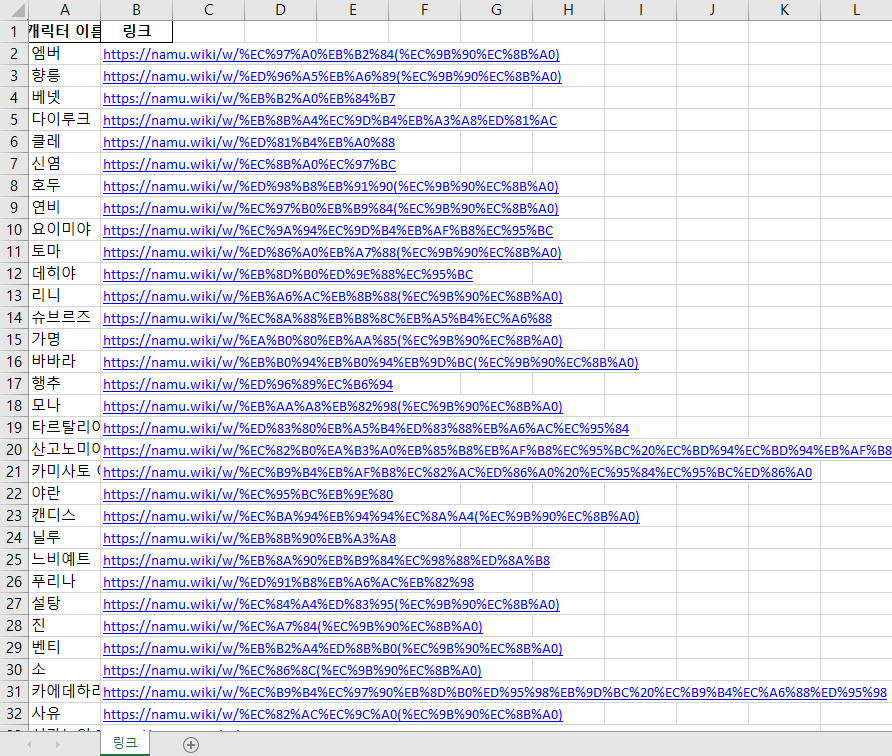Open the namu.wiki link for 모나
892x756 pixels.
[x=333, y=406]
